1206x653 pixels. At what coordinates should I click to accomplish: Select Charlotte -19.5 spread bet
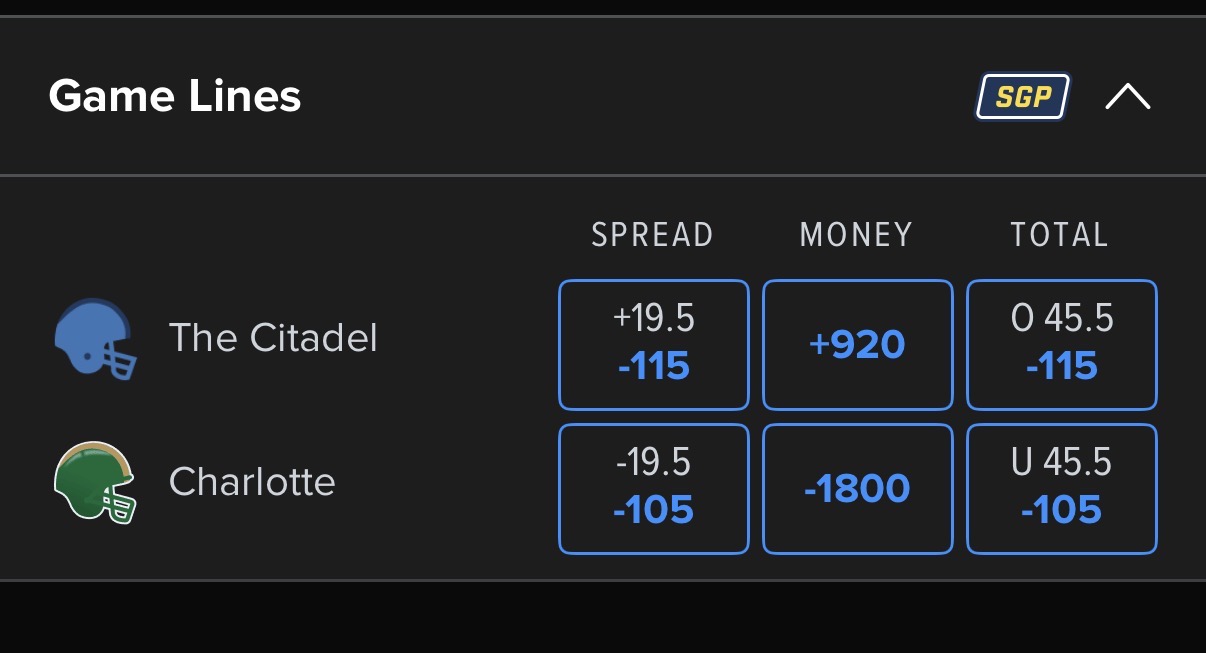pos(654,489)
